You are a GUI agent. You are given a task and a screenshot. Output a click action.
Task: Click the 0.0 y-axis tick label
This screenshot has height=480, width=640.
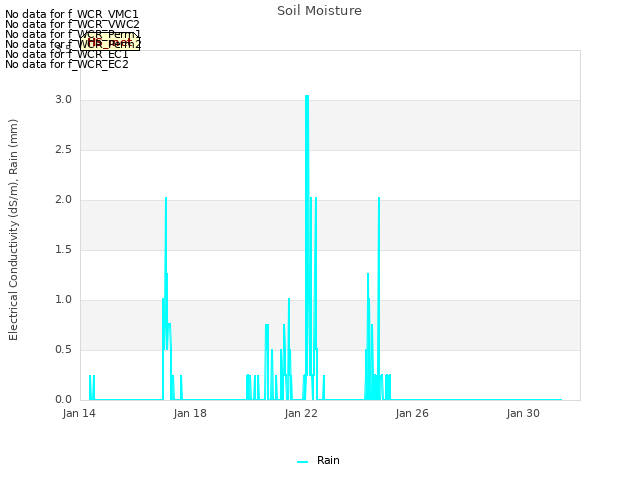coord(63,400)
